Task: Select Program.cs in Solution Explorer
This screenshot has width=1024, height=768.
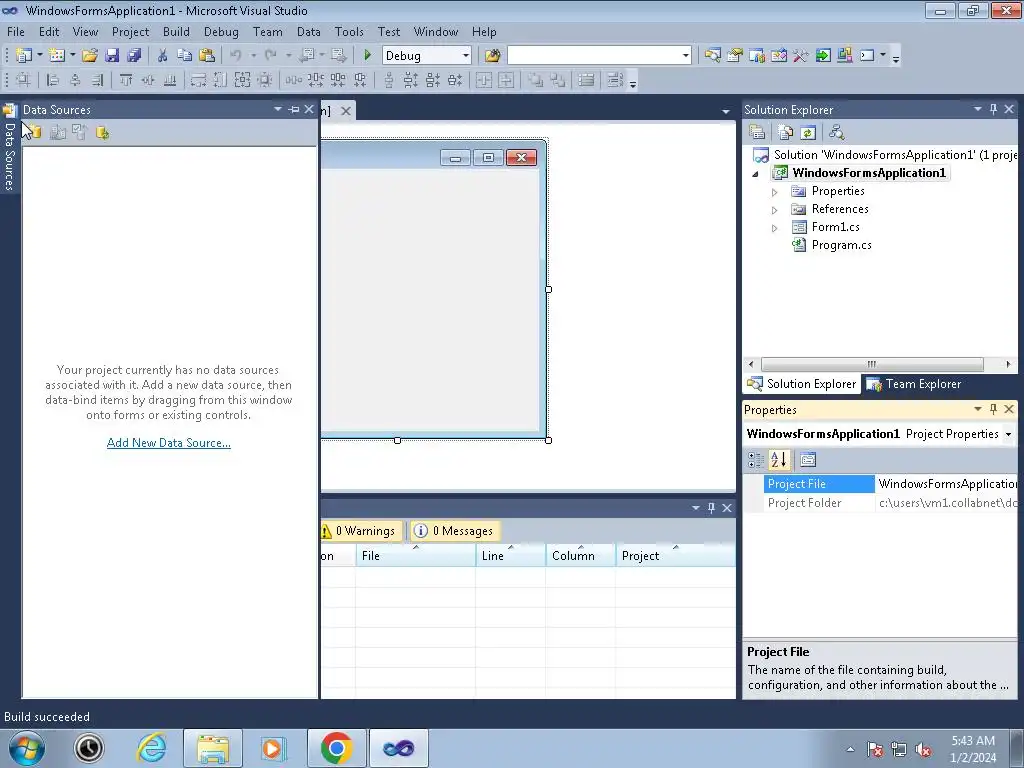Action: click(841, 245)
